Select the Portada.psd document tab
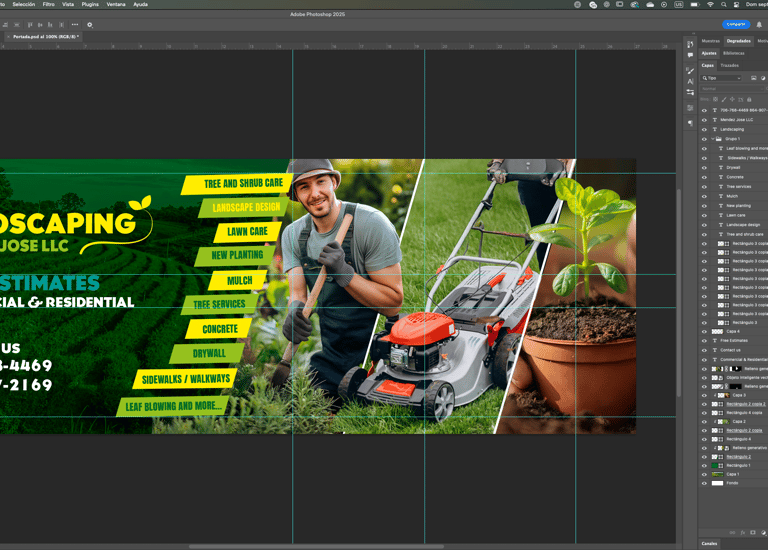This screenshot has height=550, width=768. (46, 37)
